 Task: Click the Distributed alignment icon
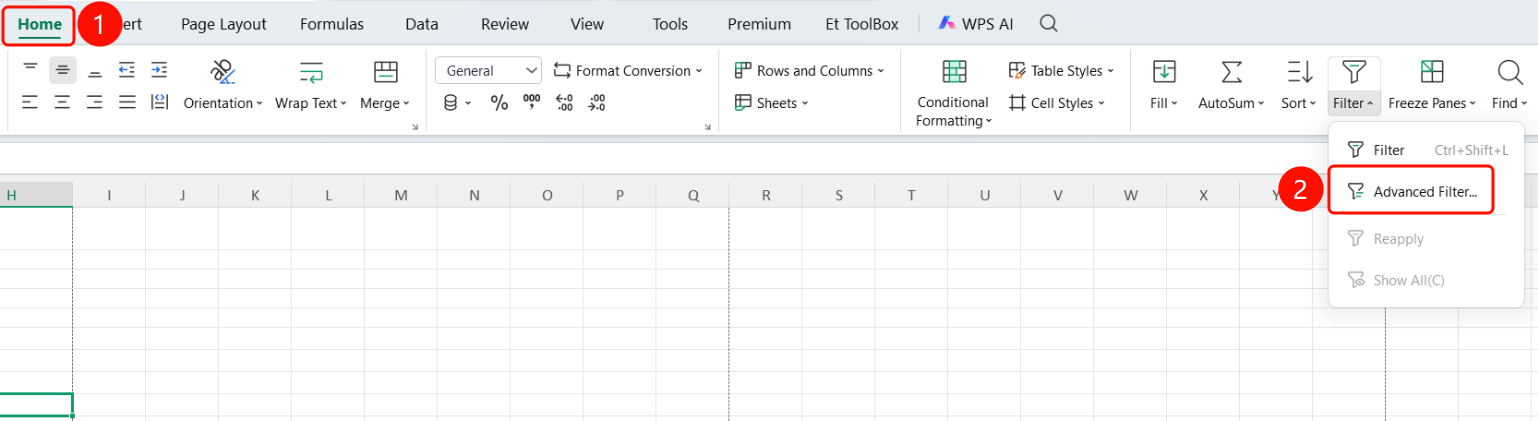pyautogui.click(x=159, y=102)
